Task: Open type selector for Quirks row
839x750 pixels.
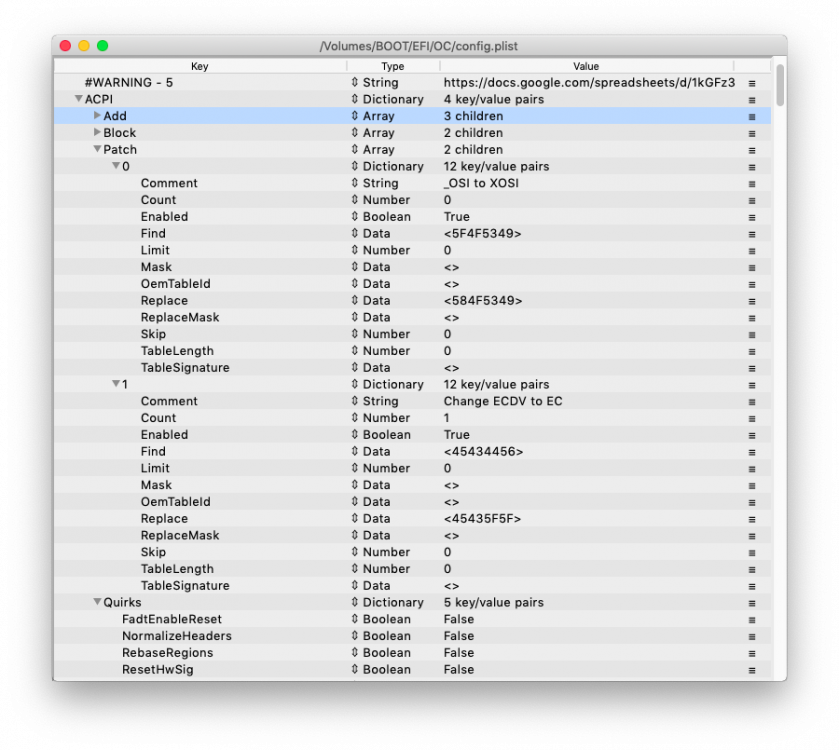Action: pyautogui.click(x=354, y=602)
